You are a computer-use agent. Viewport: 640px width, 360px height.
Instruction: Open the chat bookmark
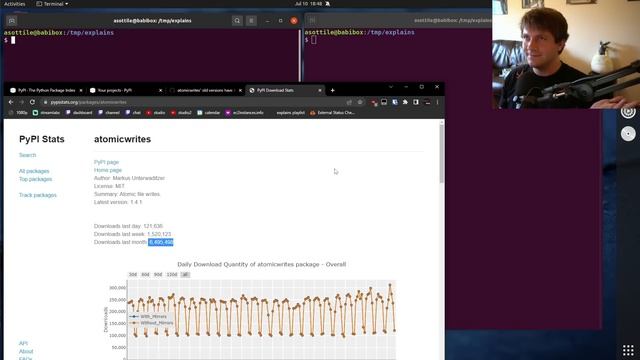(133, 113)
